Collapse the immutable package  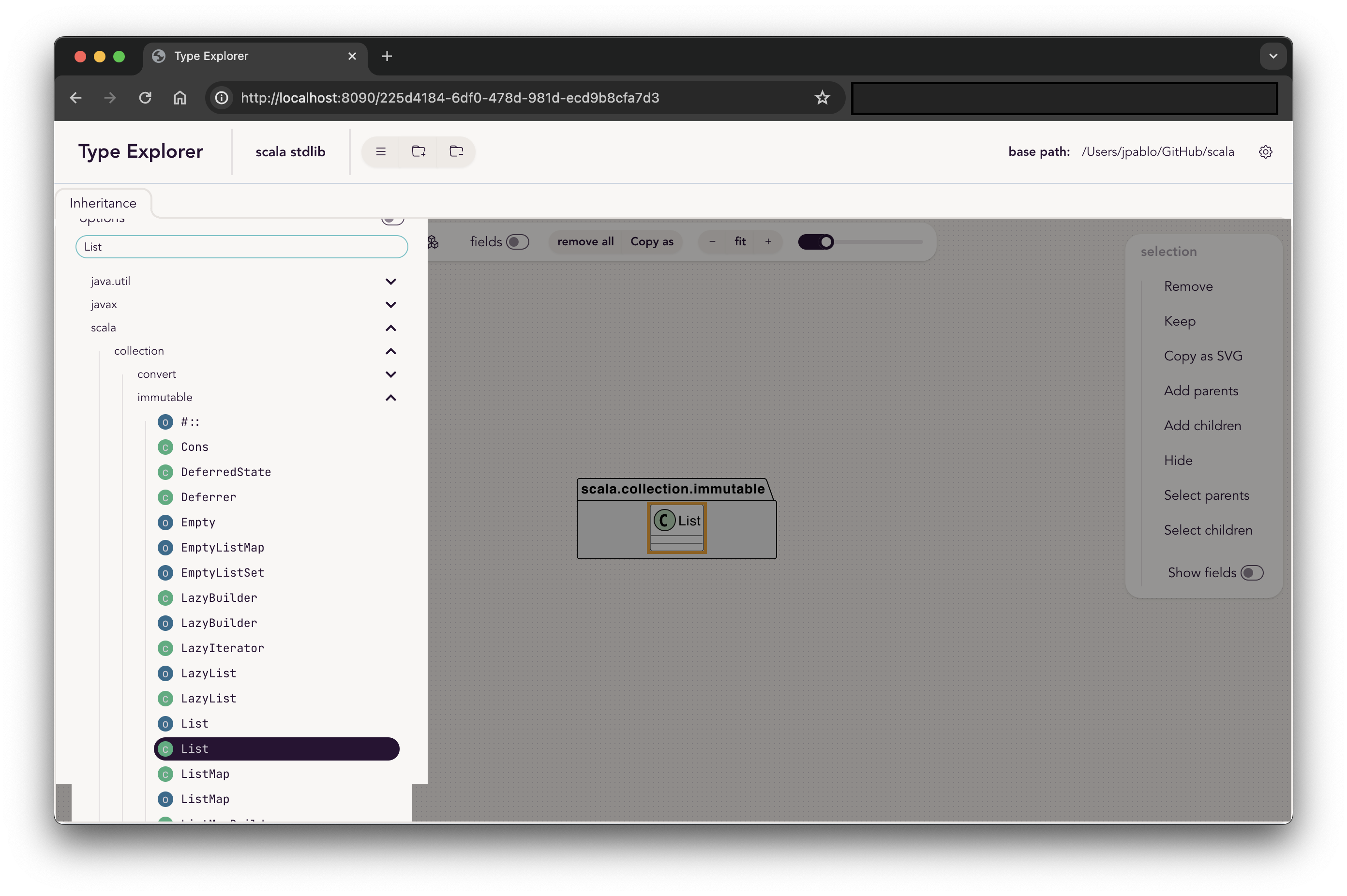391,398
